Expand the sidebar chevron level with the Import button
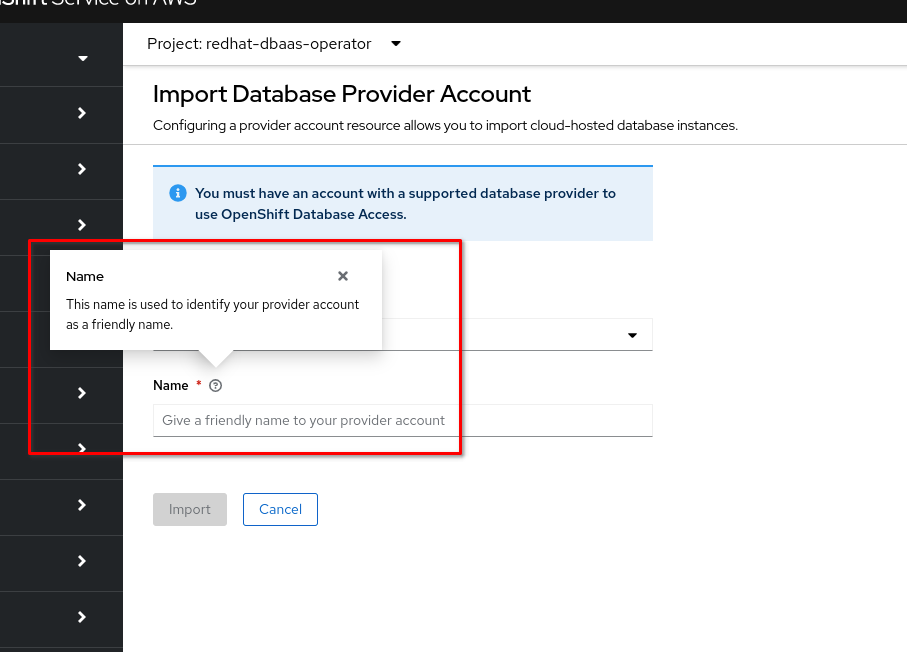 pos(82,506)
